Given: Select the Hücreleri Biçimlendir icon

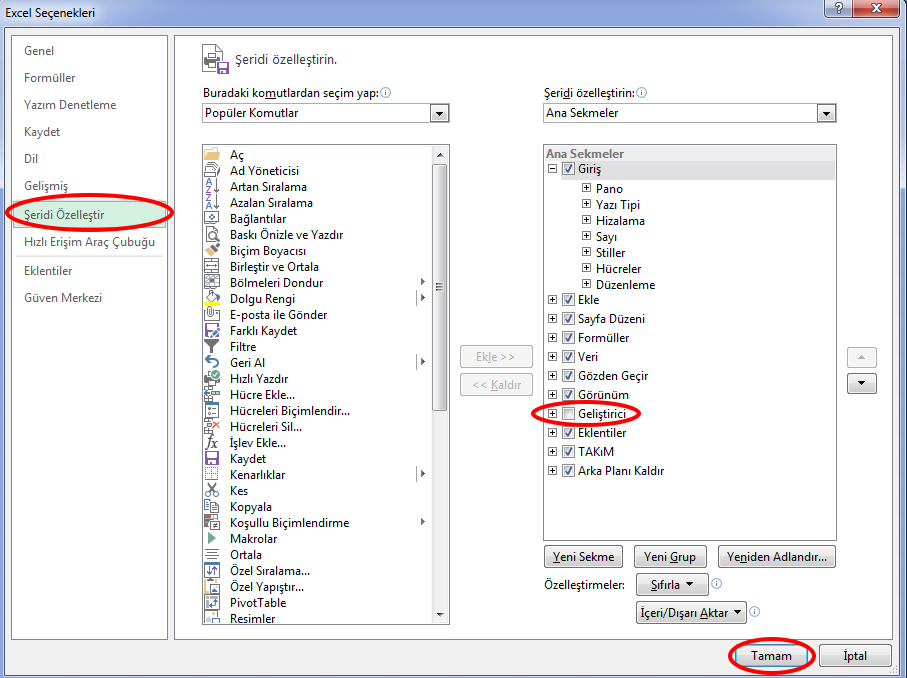Looking at the screenshot, I should click(212, 410).
